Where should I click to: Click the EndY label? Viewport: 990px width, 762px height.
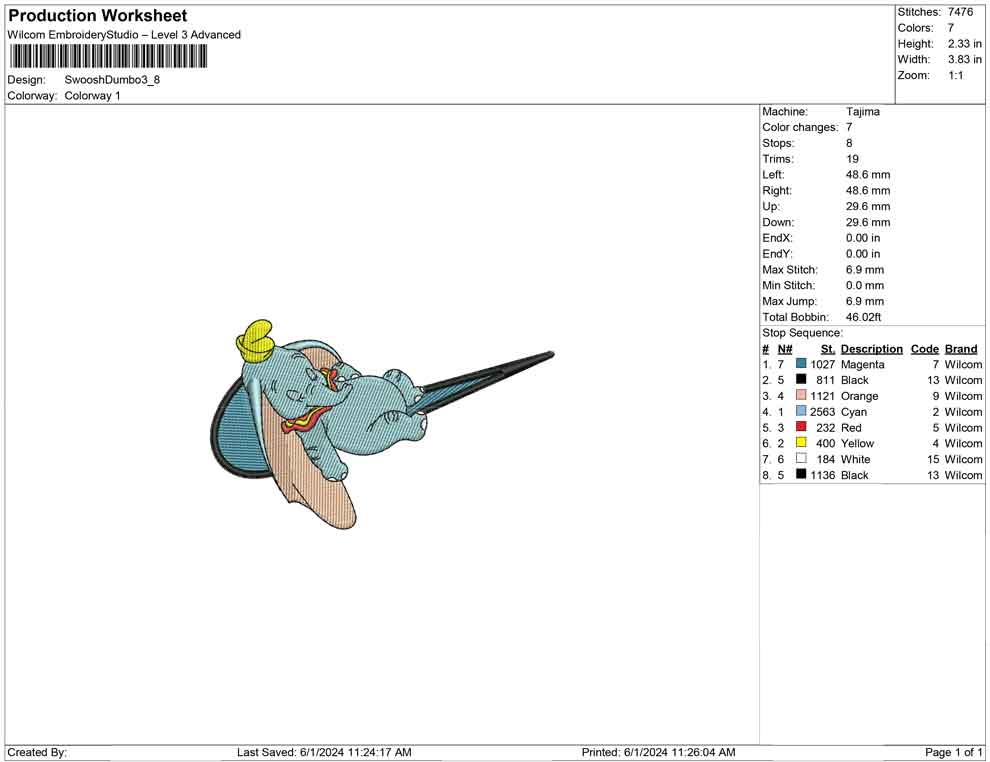[777, 254]
